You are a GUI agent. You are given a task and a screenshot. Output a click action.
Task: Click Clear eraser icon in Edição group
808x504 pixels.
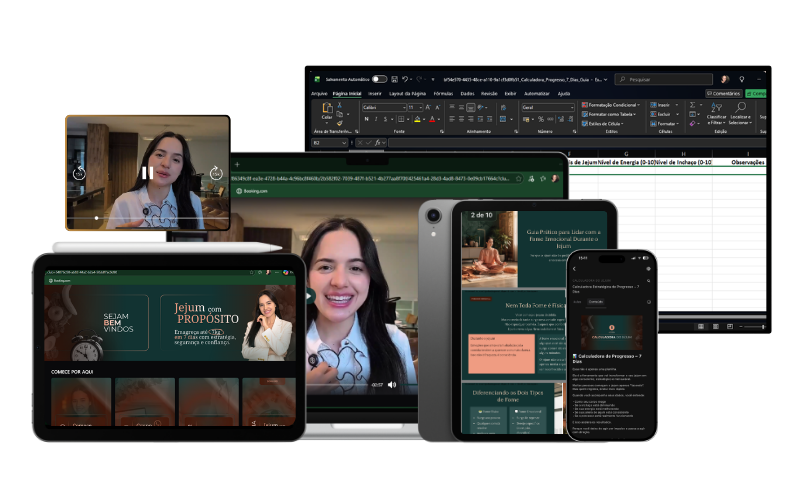[x=692, y=124]
